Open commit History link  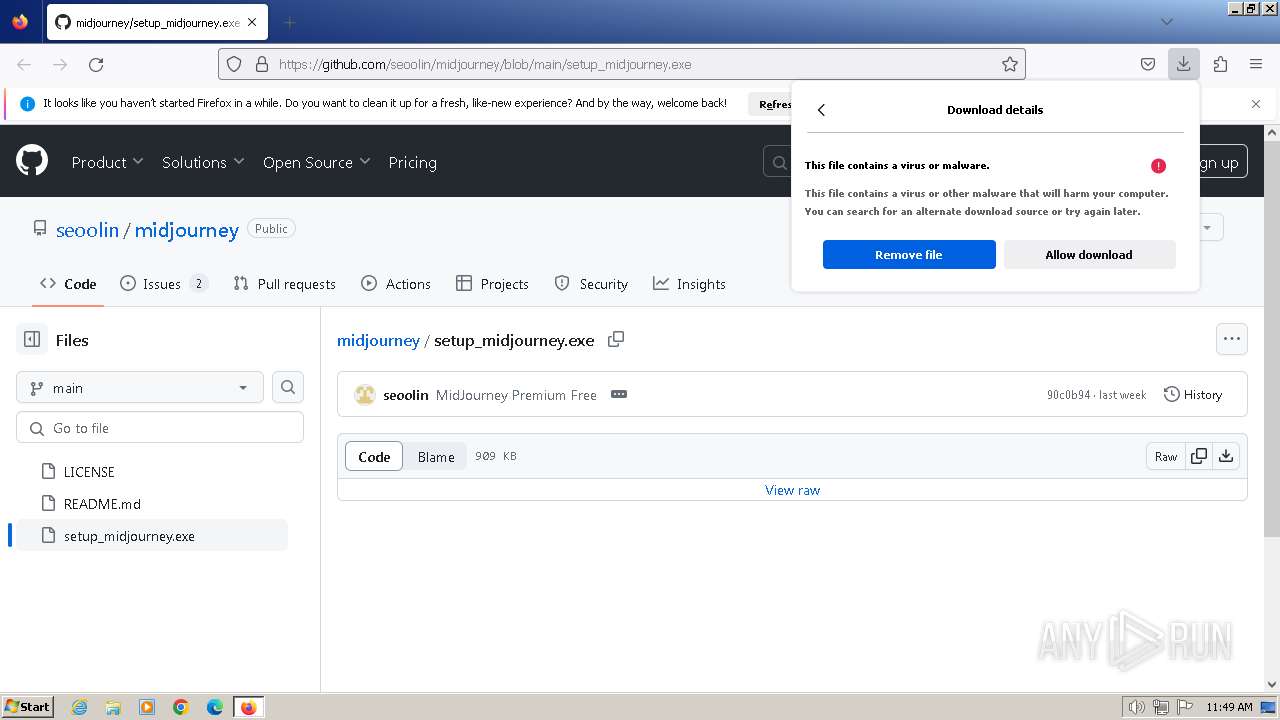(x=1193, y=394)
